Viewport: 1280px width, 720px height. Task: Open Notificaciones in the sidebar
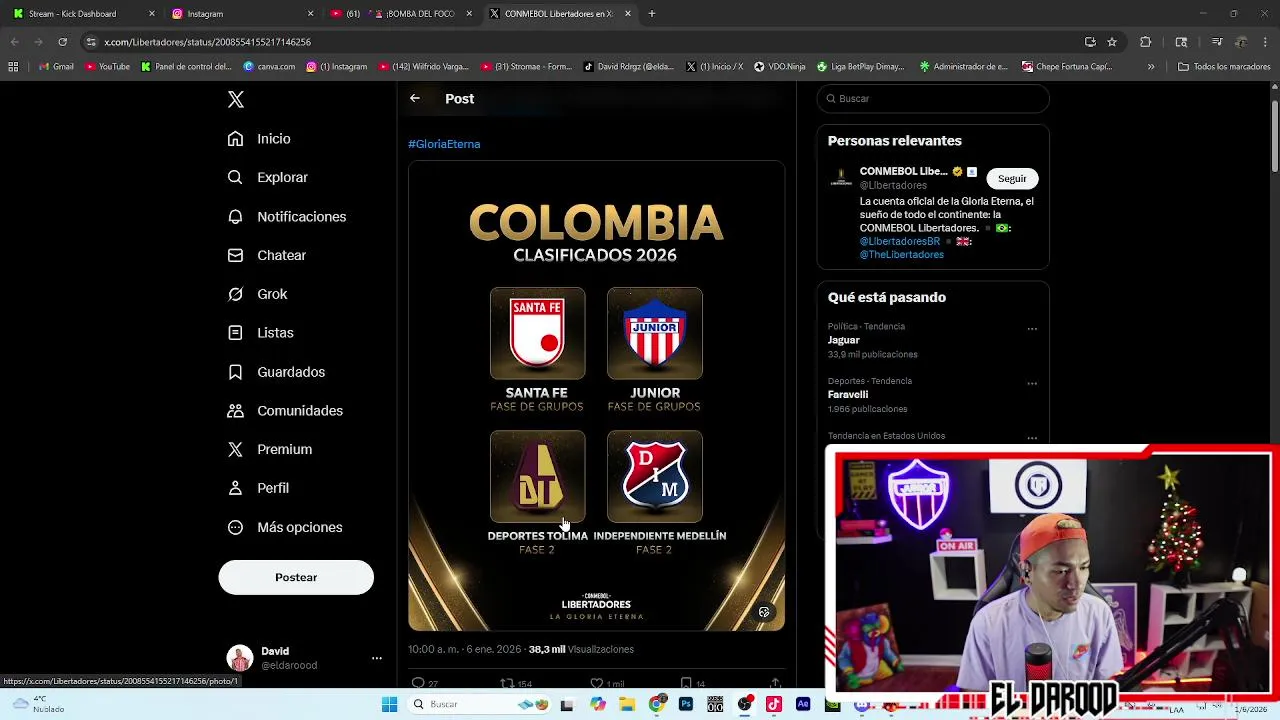coord(286,216)
